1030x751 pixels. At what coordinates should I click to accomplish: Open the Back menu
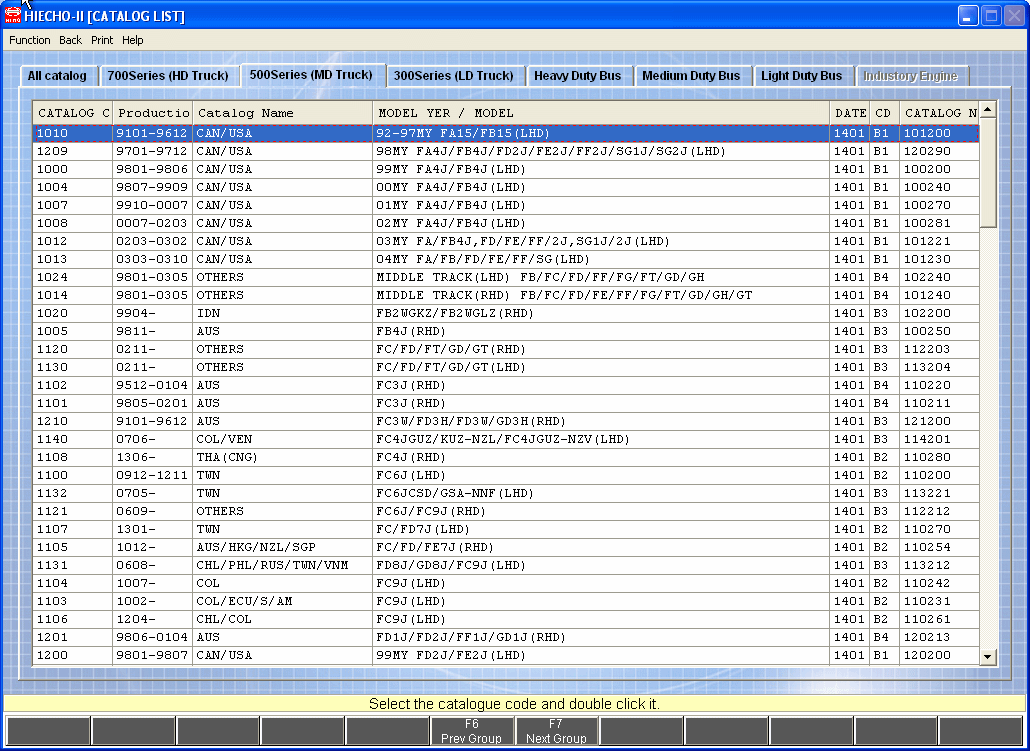click(70, 40)
